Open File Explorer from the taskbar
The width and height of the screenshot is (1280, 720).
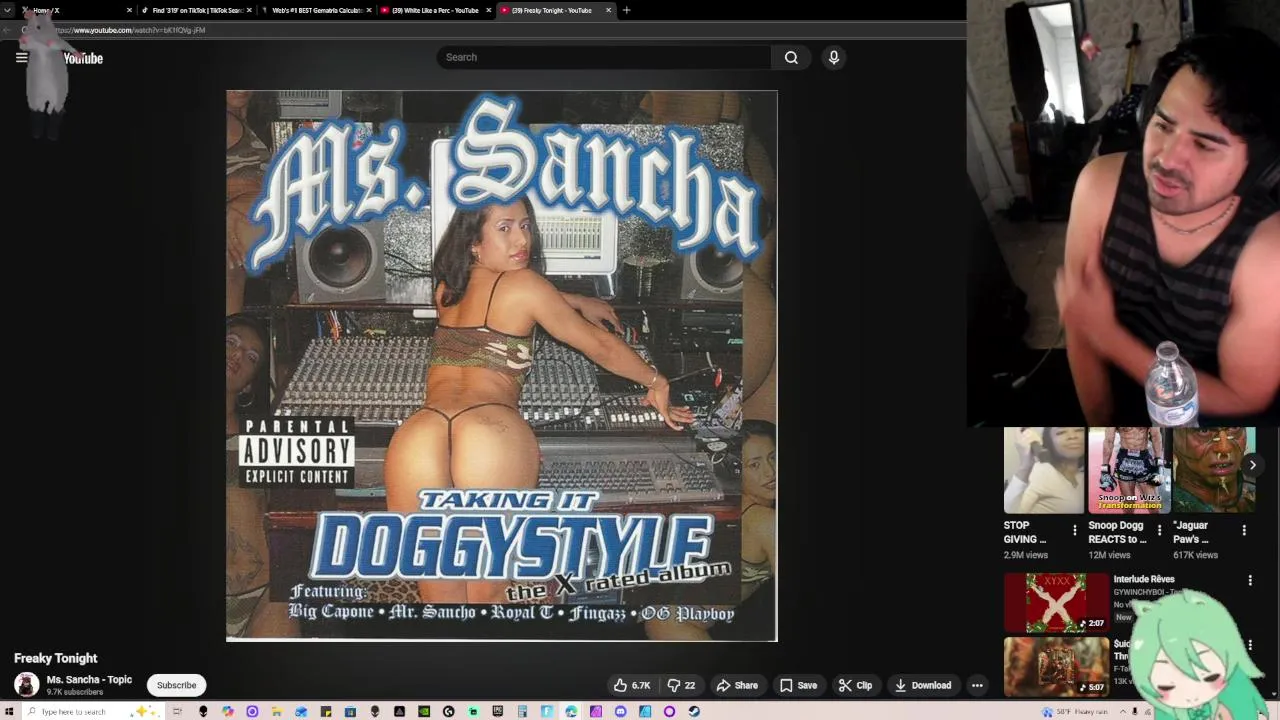coord(276,711)
